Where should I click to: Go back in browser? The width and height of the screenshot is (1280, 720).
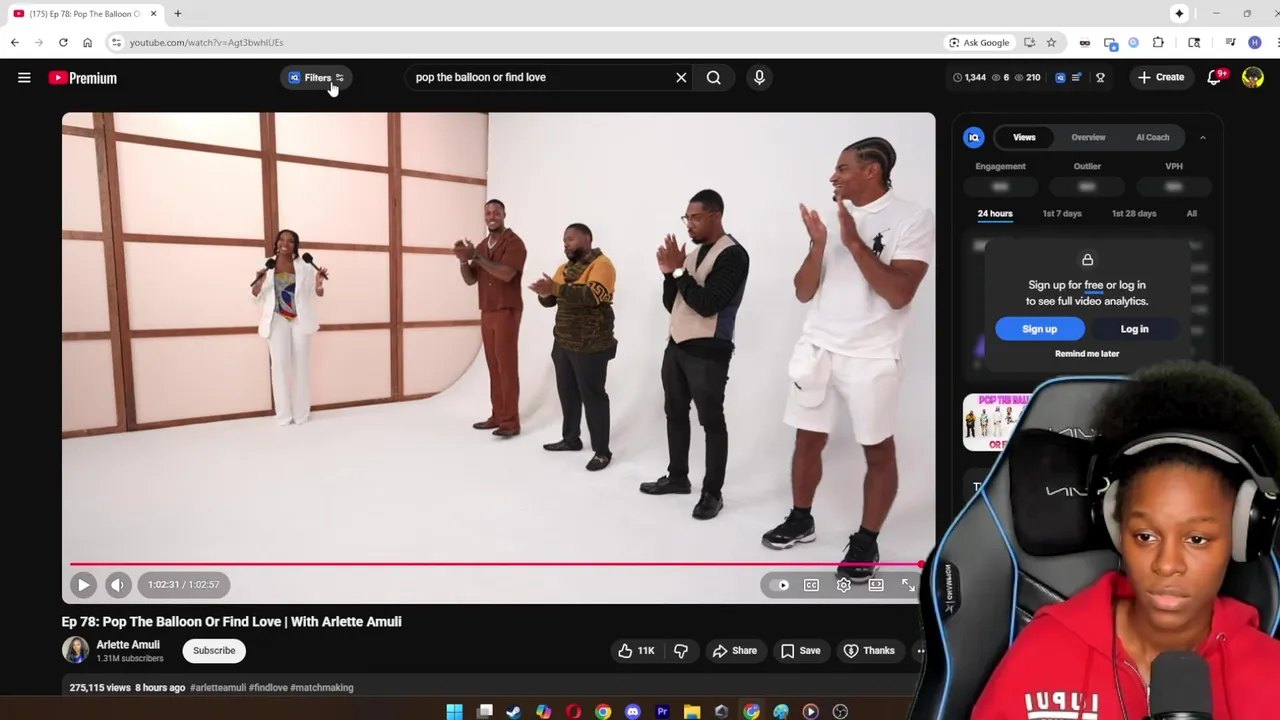pyautogui.click(x=14, y=42)
